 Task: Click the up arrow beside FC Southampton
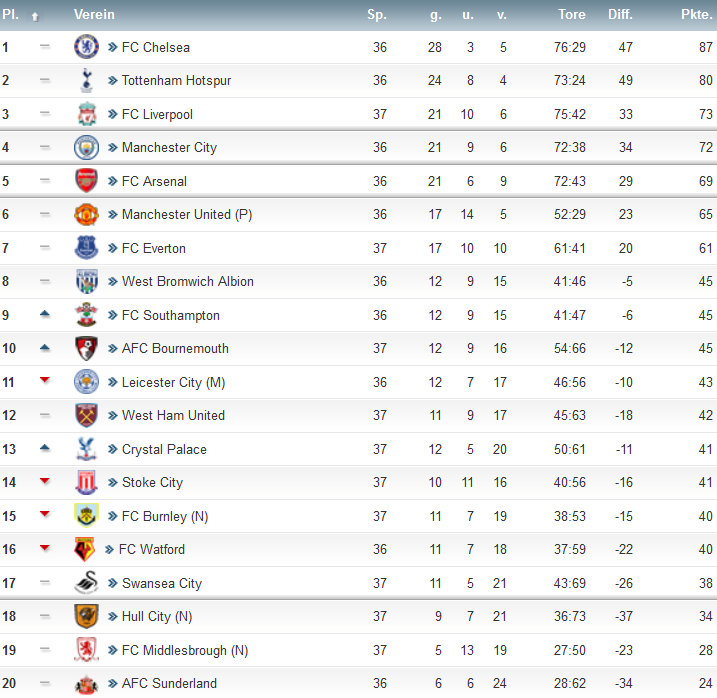click(x=44, y=314)
